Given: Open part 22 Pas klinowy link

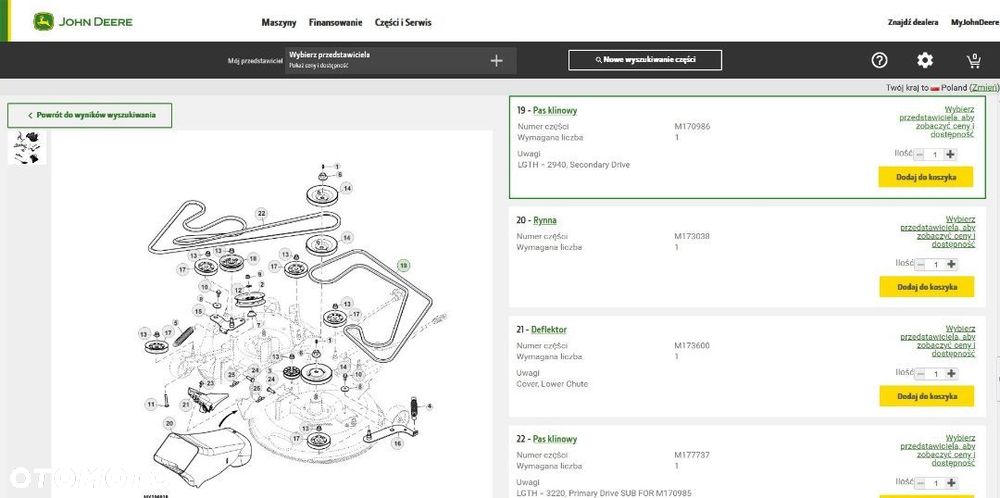Looking at the screenshot, I should 554,439.
